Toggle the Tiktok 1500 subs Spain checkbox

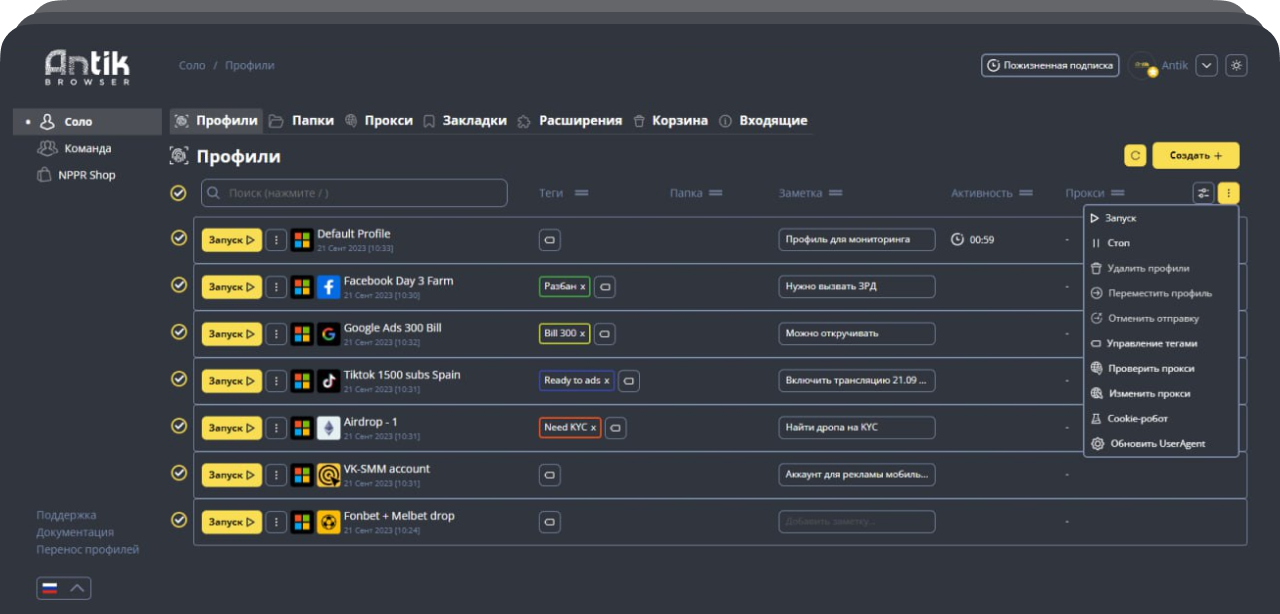click(x=179, y=379)
